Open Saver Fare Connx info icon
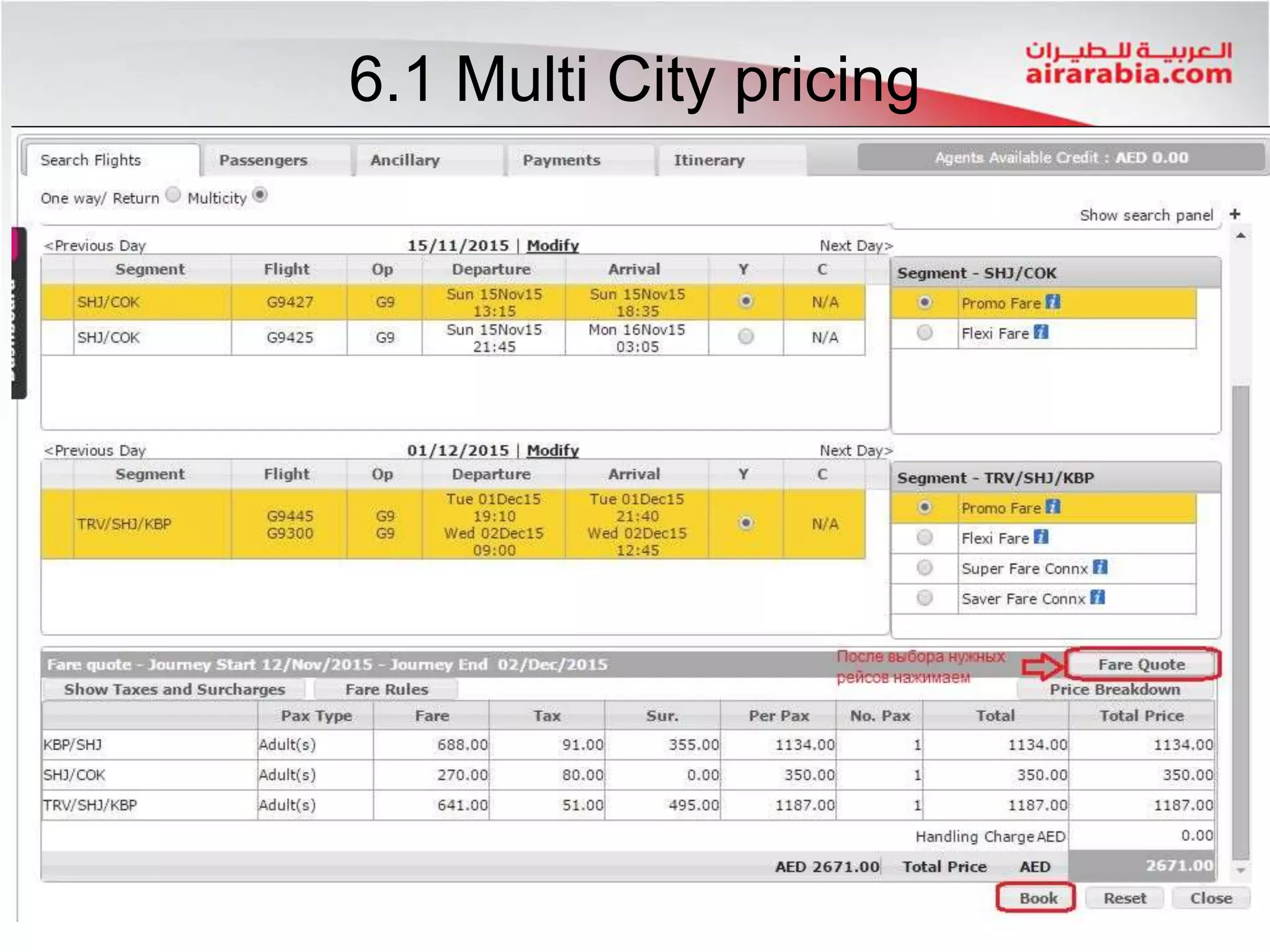The image size is (1270, 952). (x=1098, y=597)
